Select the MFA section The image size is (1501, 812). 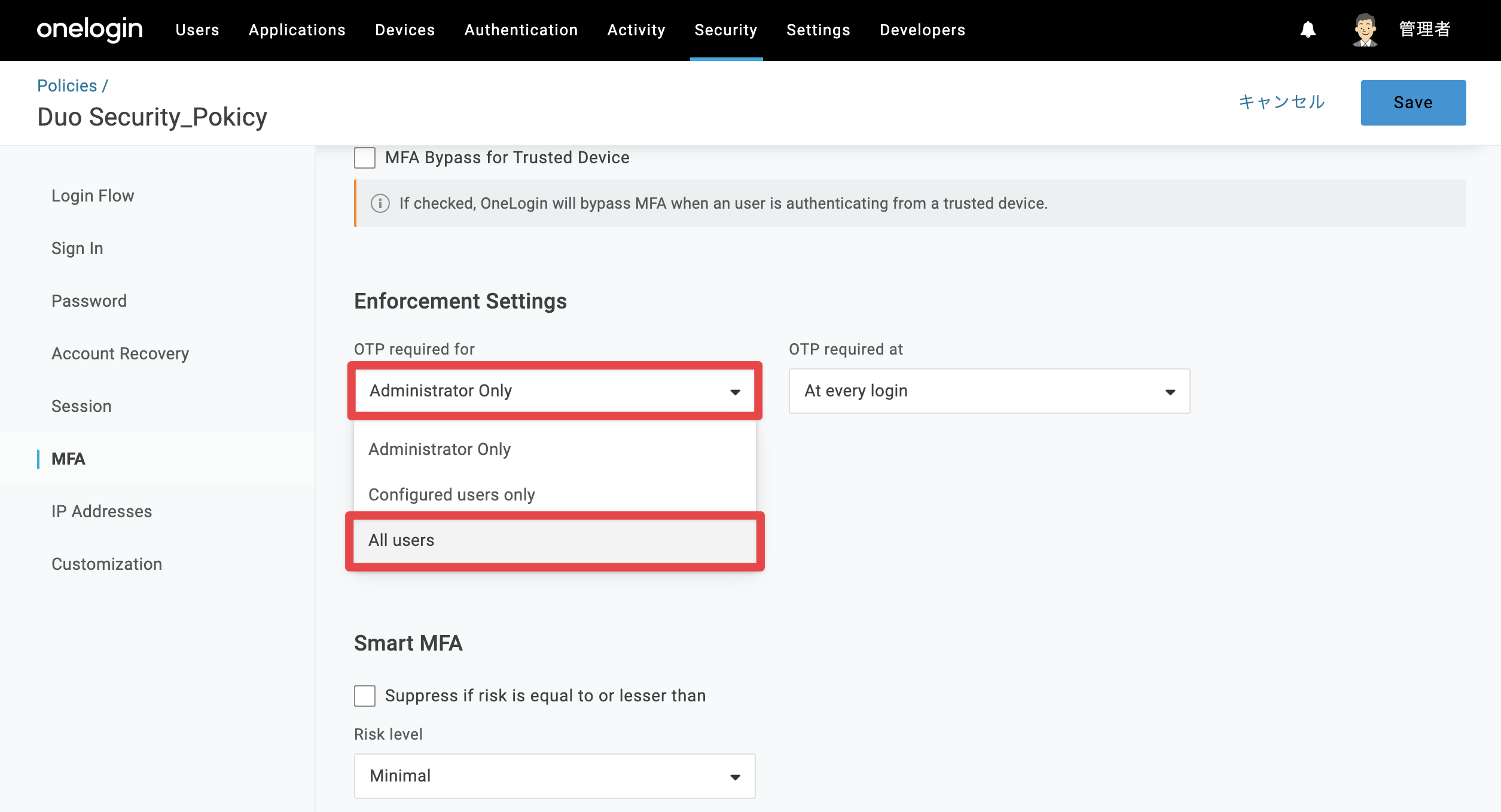68,459
